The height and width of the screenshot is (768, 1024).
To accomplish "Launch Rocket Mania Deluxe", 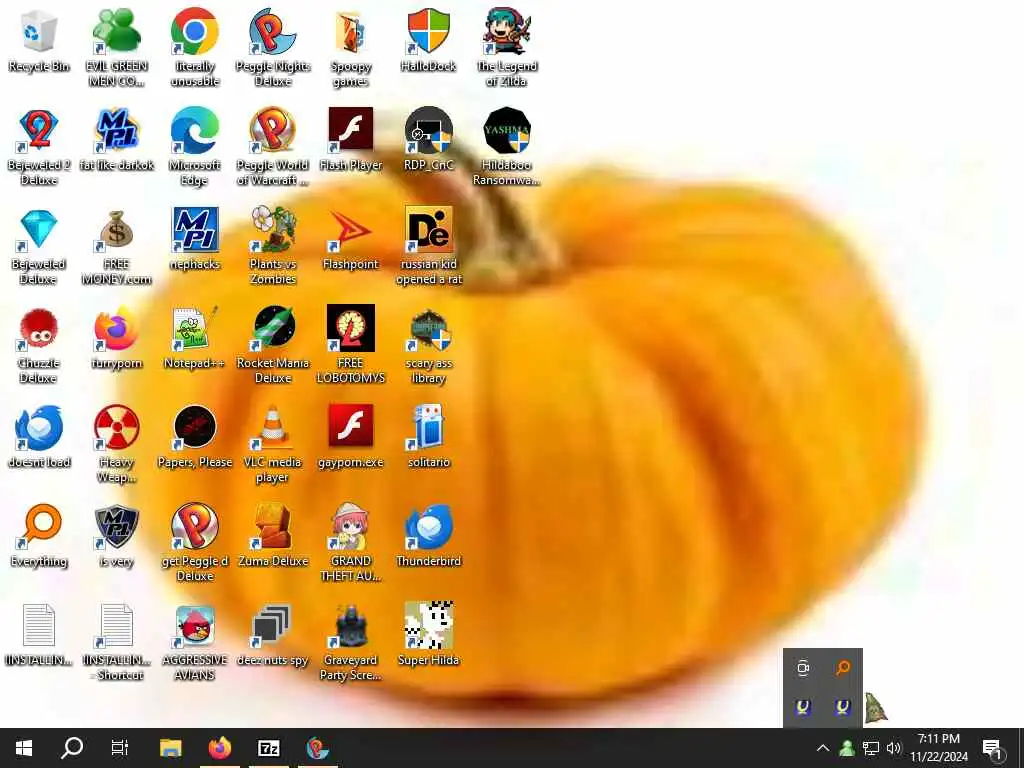I will click(273, 345).
